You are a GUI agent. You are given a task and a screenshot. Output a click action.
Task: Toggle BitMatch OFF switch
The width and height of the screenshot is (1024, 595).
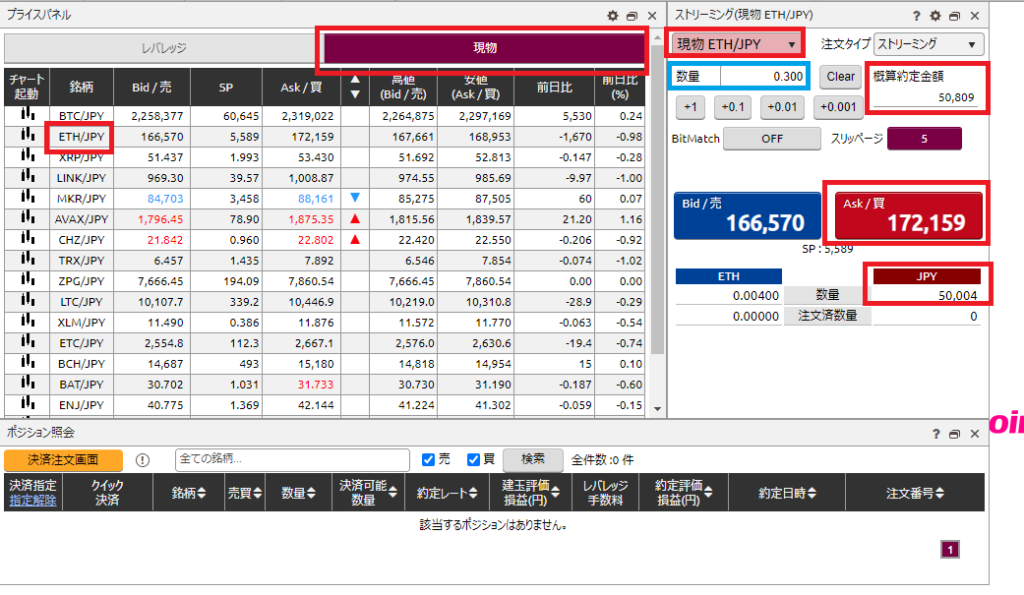pos(771,139)
